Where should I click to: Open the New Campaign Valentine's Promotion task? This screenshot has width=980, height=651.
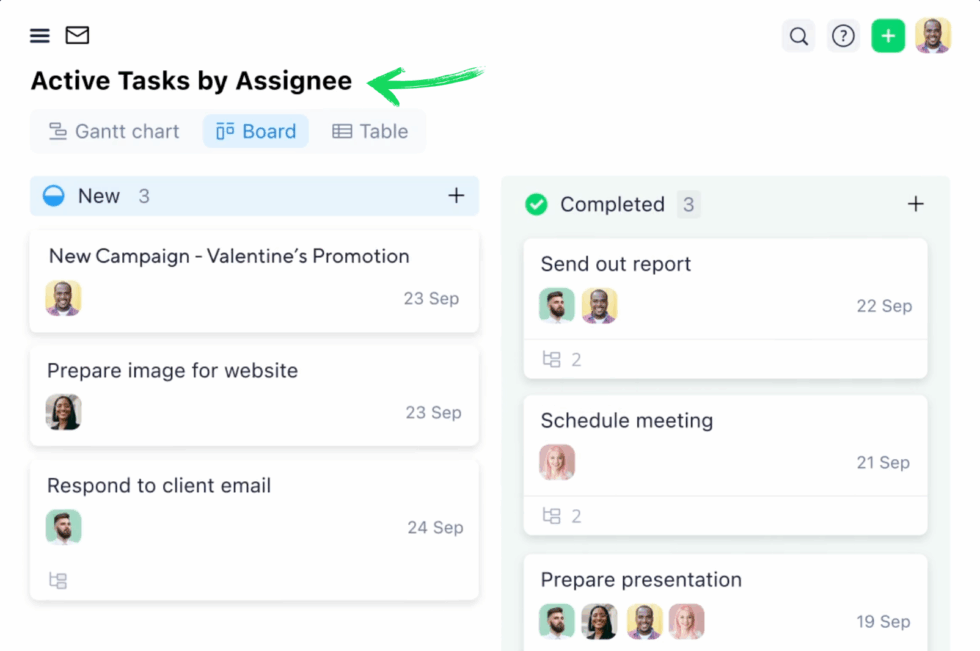pyautogui.click(x=229, y=256)
